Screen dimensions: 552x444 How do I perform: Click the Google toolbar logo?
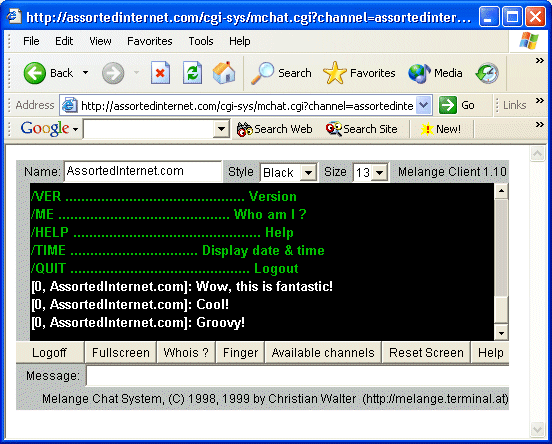click(x=45, y=129)
